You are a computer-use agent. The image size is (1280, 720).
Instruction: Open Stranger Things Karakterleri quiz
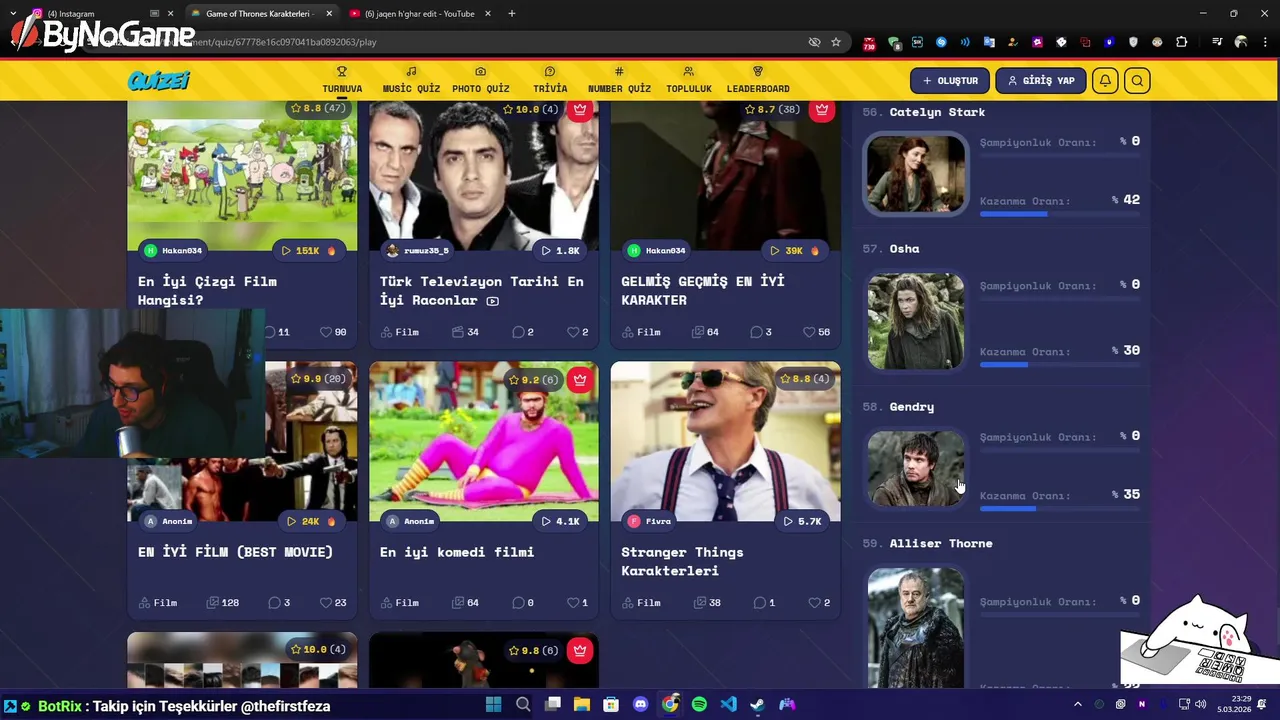point(682,561)
